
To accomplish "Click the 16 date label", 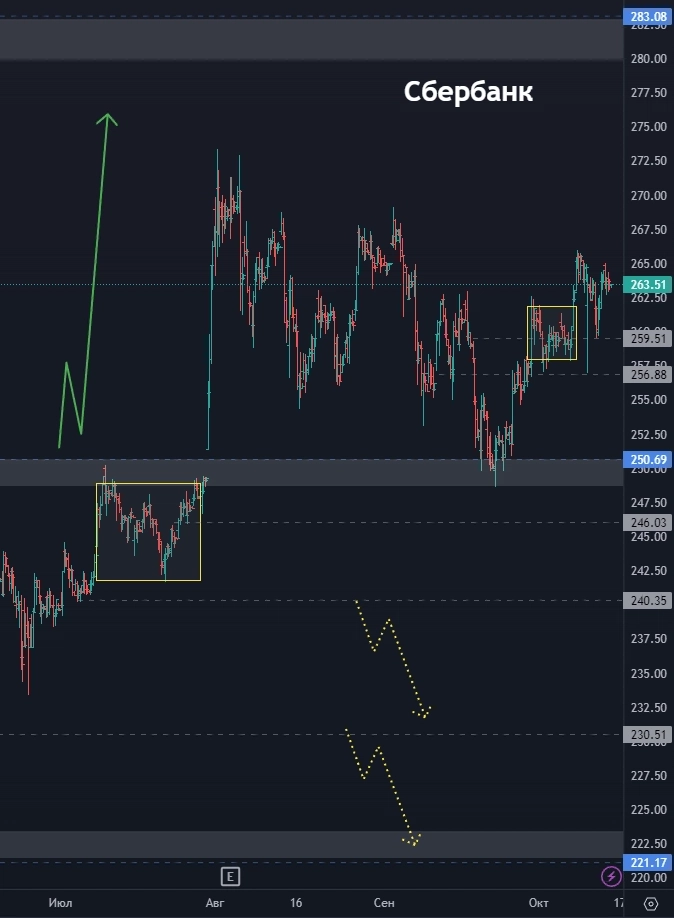I will point(296,903).
